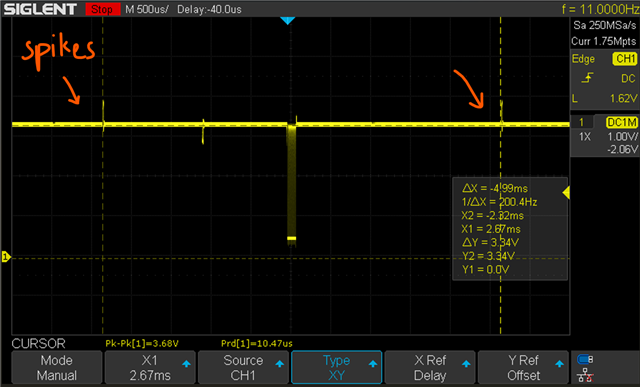This screenshot has height=387, width=640.
Task: Click the Curr 1.75Mpts memory depth
Action: click(604, 41)
